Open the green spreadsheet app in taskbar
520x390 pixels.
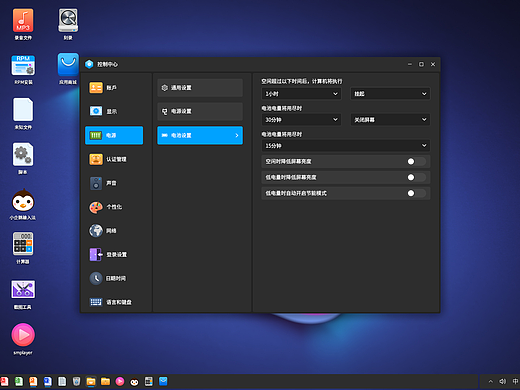coord(19,381)
